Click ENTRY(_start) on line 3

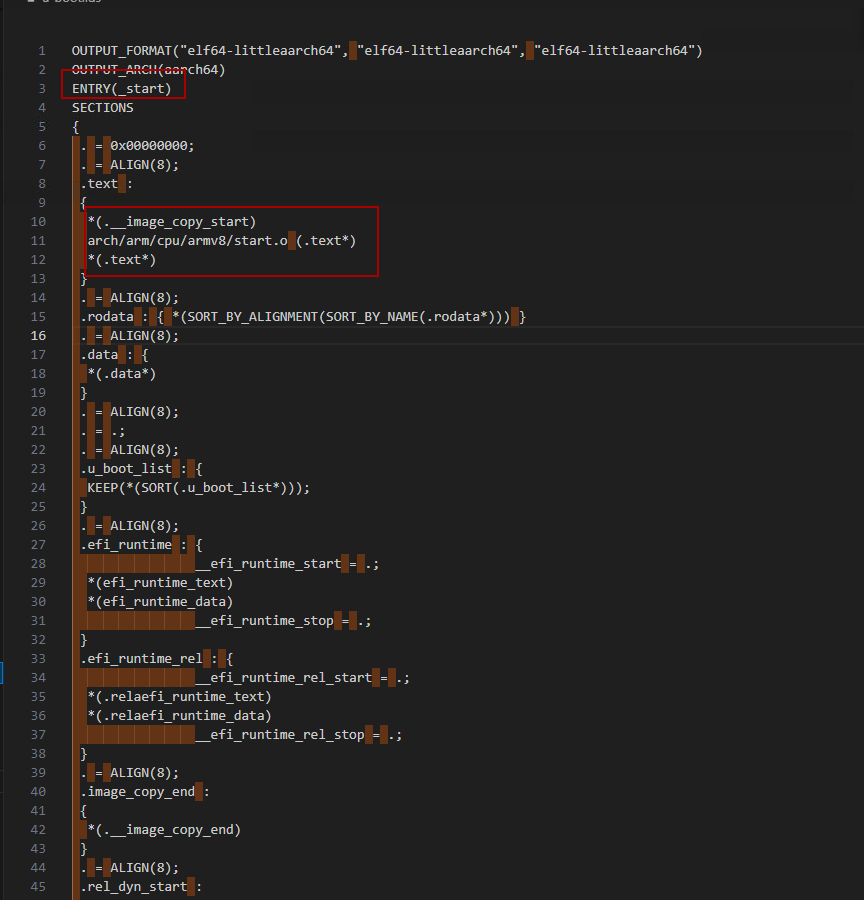point(121,89)
